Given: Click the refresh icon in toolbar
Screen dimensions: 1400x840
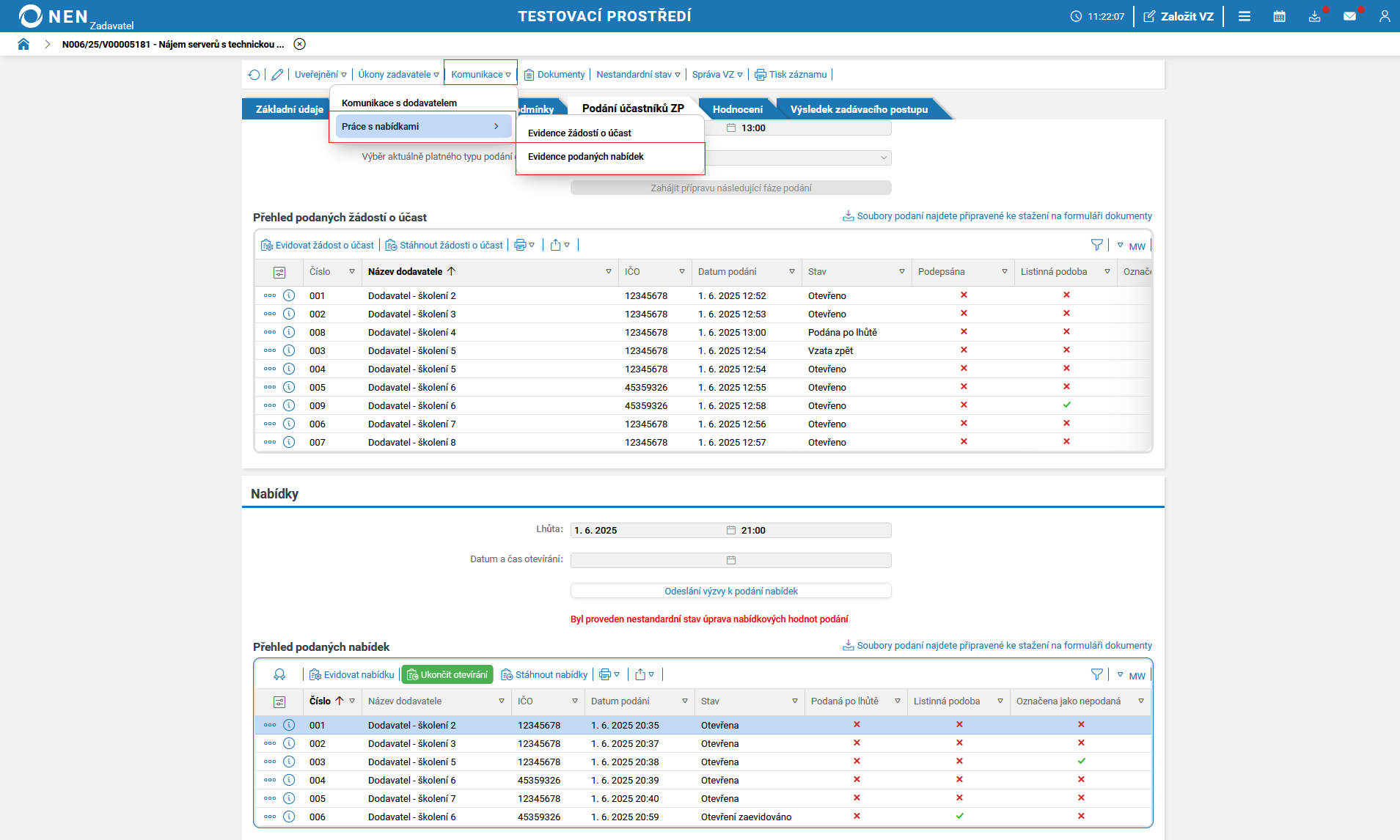Looking at the screenshot, I should tap(254, 75).
